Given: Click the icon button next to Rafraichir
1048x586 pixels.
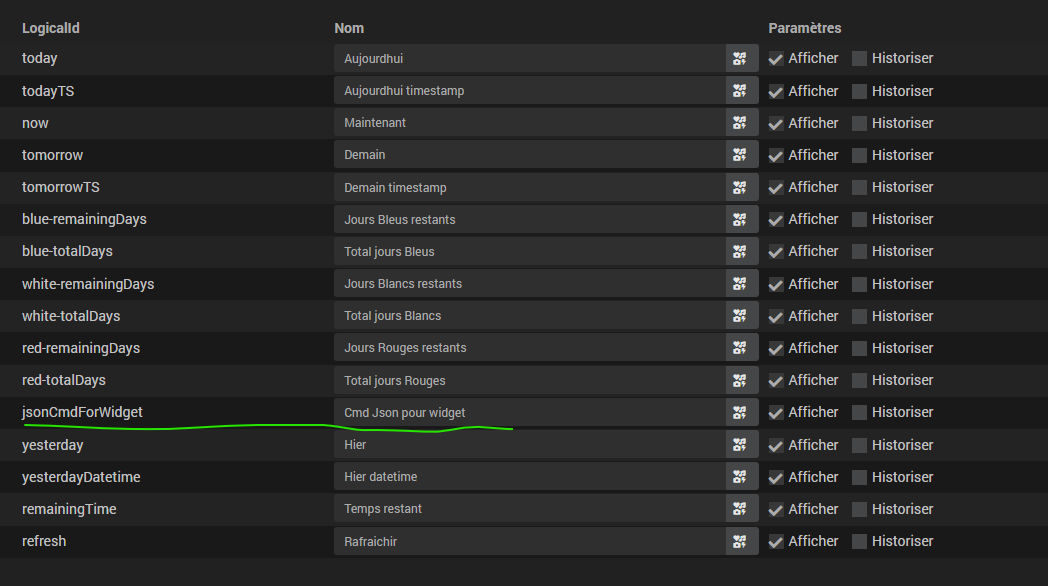Looking at the screenshot, I should tap(740, 541).
